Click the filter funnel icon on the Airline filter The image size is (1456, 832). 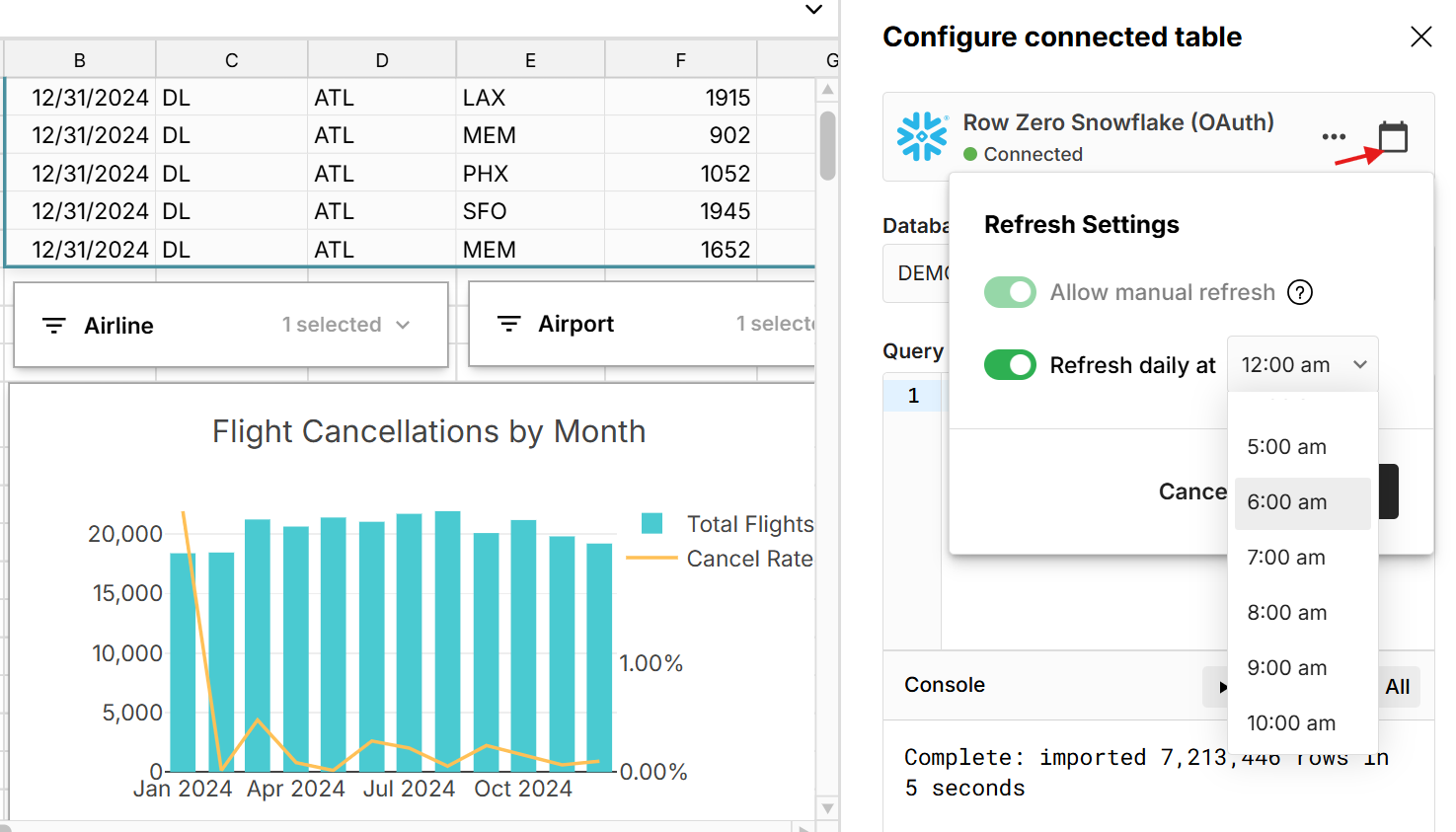(54, 325)
